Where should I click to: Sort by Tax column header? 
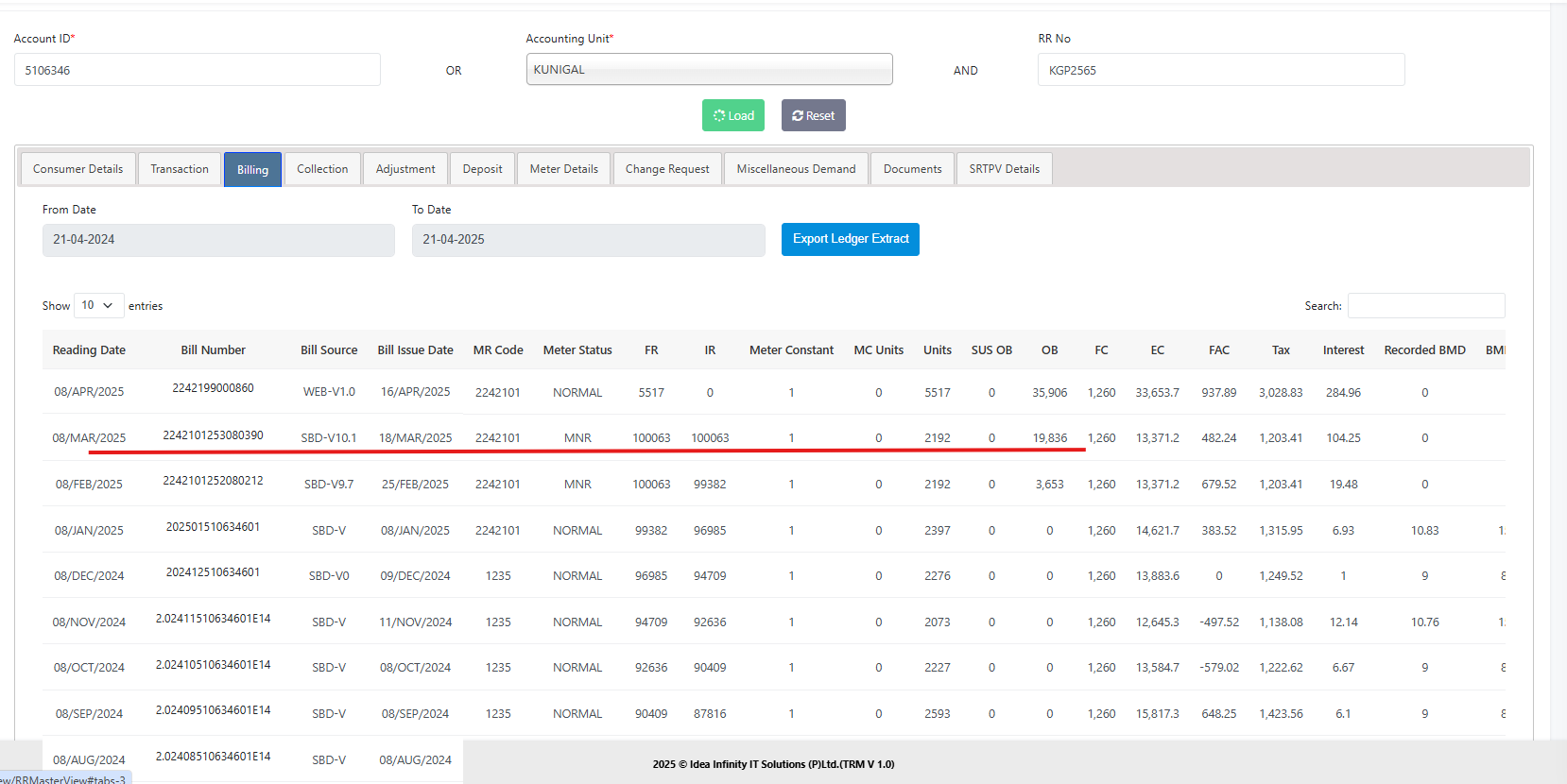point(1281,349)
